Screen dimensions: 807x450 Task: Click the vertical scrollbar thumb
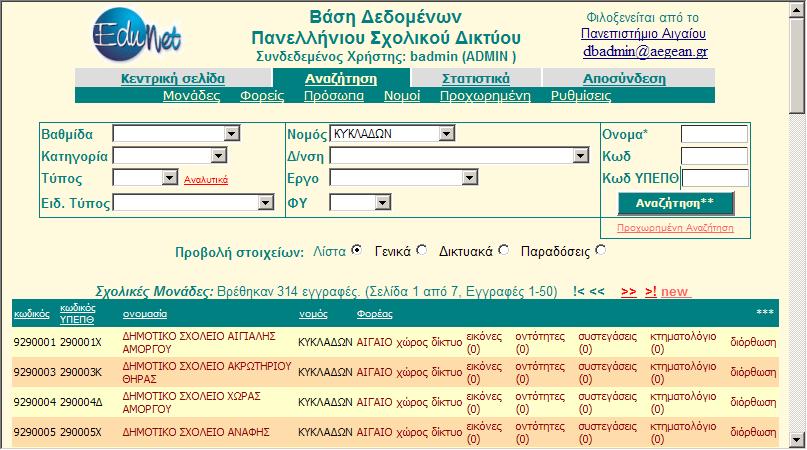point(797,65)
